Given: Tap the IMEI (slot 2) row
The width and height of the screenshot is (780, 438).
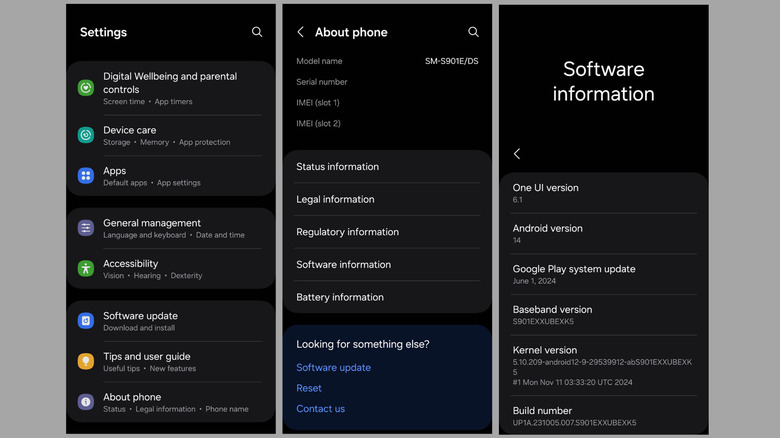Looking at the screenshot, I should pyautogui.click(x=387, y=123).
